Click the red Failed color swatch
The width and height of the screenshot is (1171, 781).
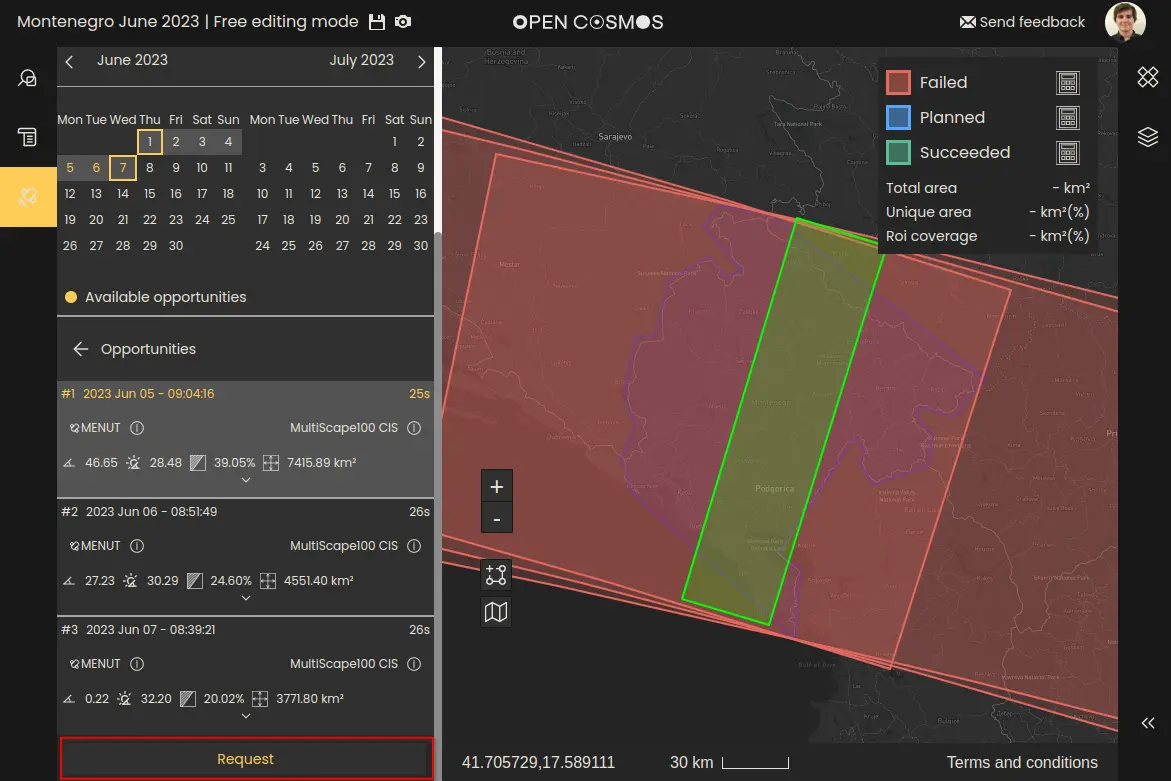coord(898,83)
